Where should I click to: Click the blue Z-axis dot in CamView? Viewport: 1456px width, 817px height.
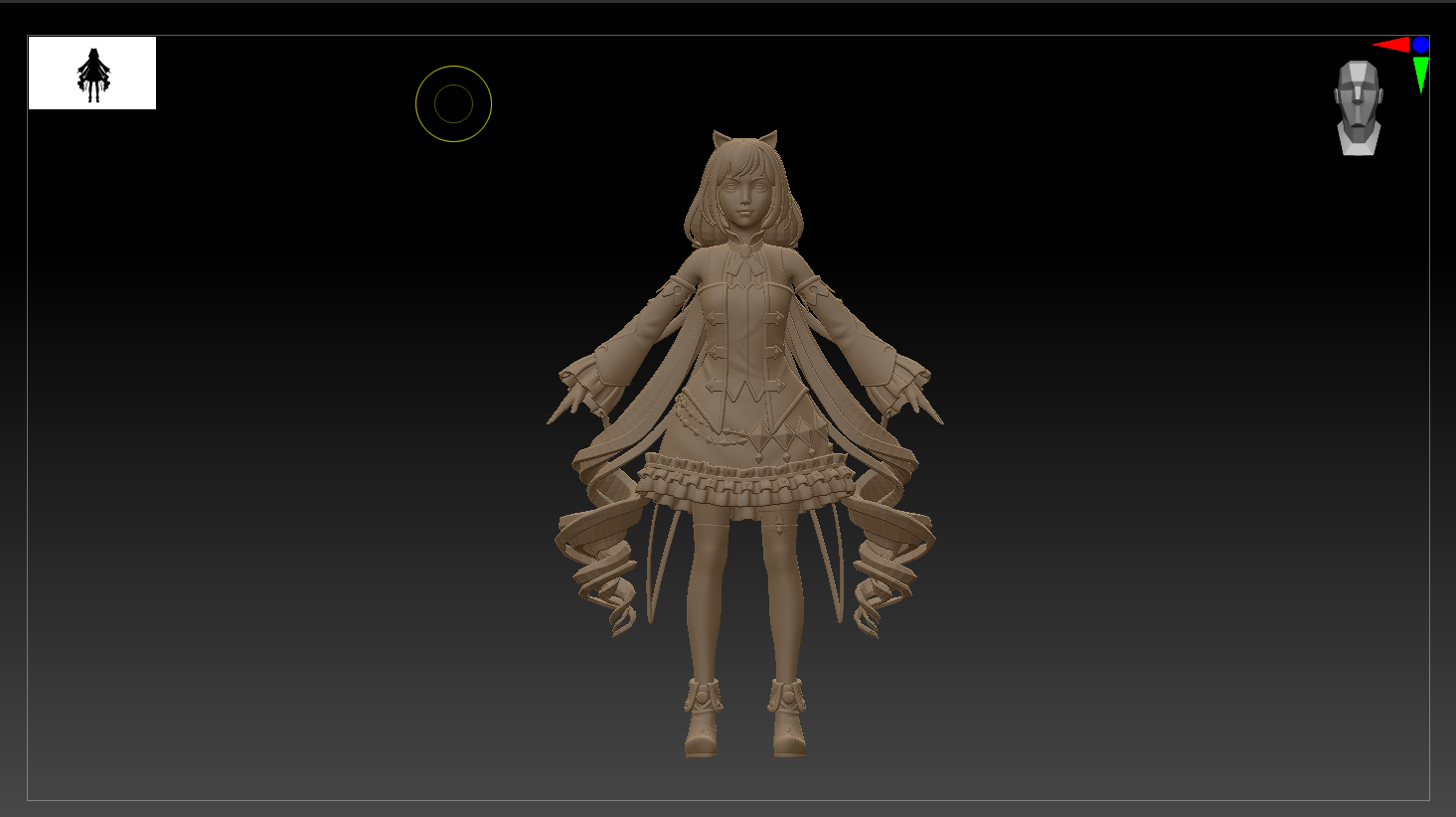(1420, 45)
